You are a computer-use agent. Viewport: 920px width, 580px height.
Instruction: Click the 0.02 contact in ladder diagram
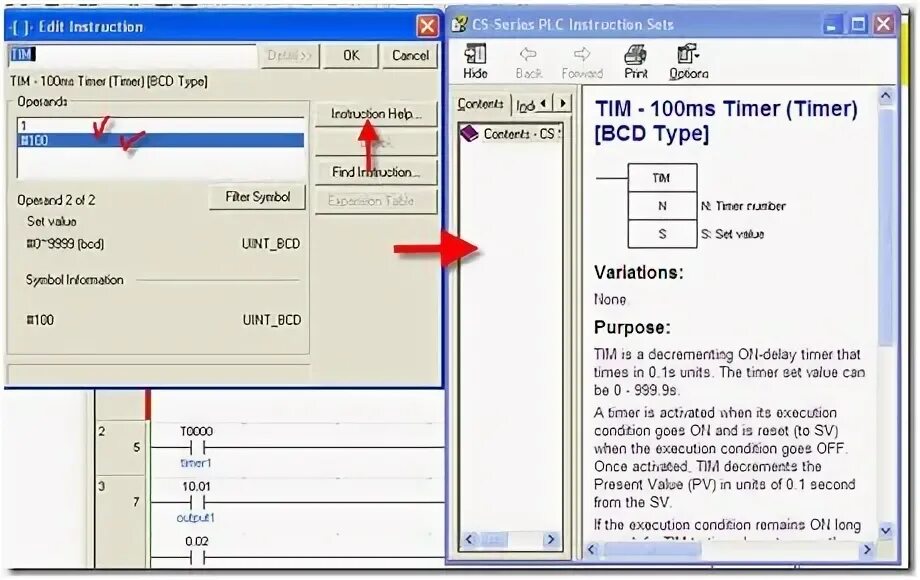coord(197,558)
